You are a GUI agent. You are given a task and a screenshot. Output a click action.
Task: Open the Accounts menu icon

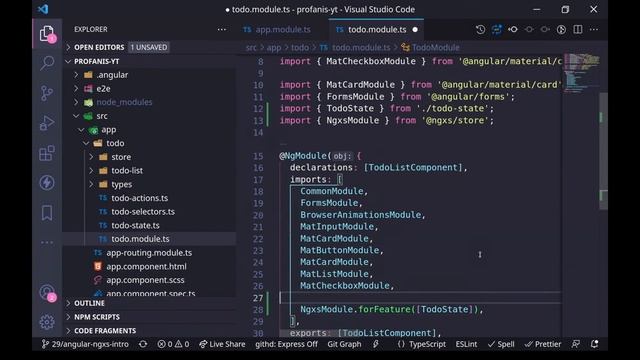point(47,293)
